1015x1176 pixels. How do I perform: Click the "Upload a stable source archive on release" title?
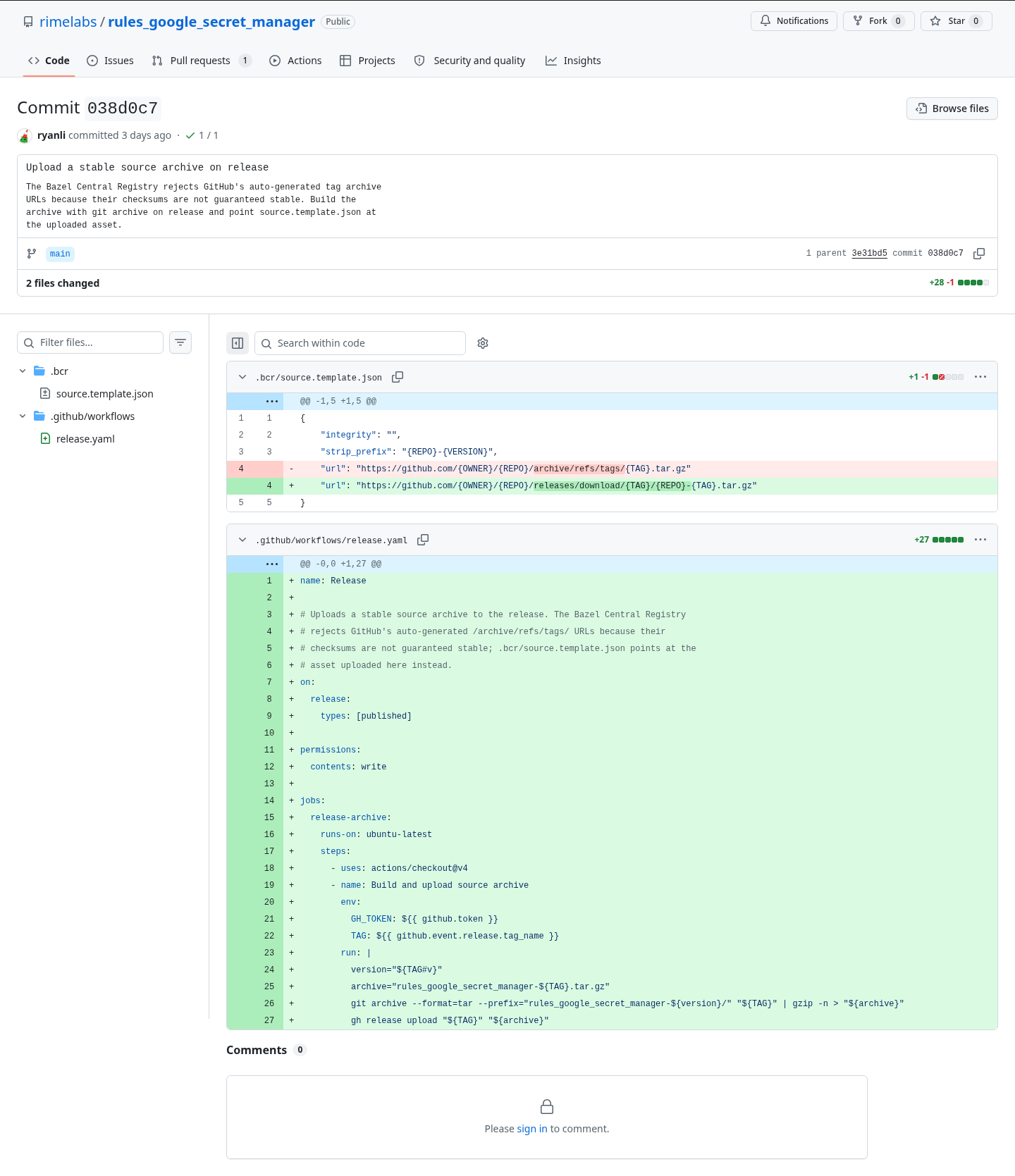[147, 168]
